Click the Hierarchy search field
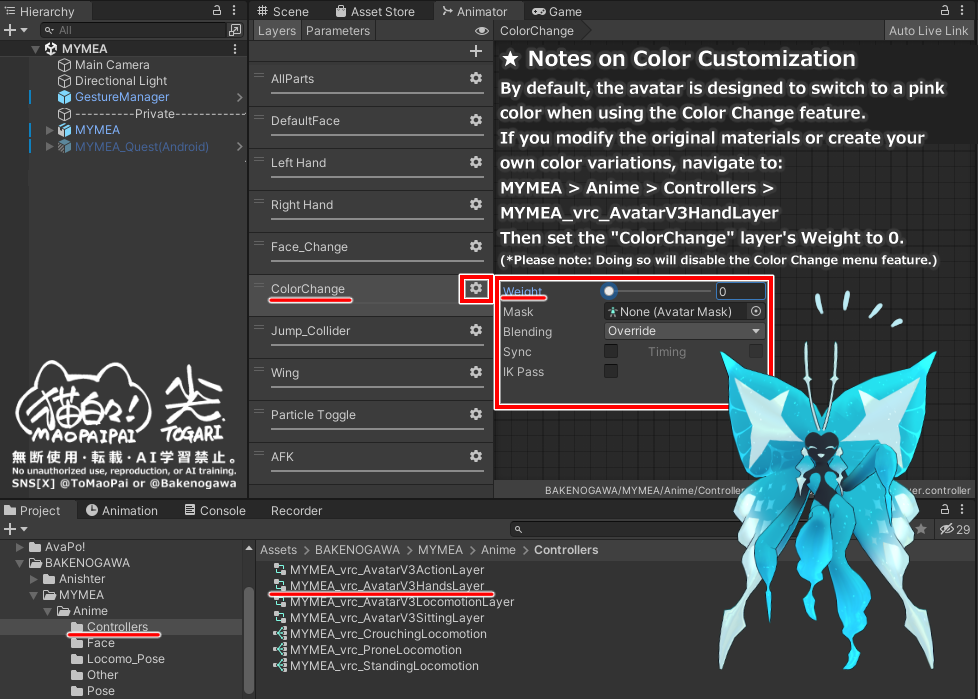978x699 pixels. [x=133, y=30]
